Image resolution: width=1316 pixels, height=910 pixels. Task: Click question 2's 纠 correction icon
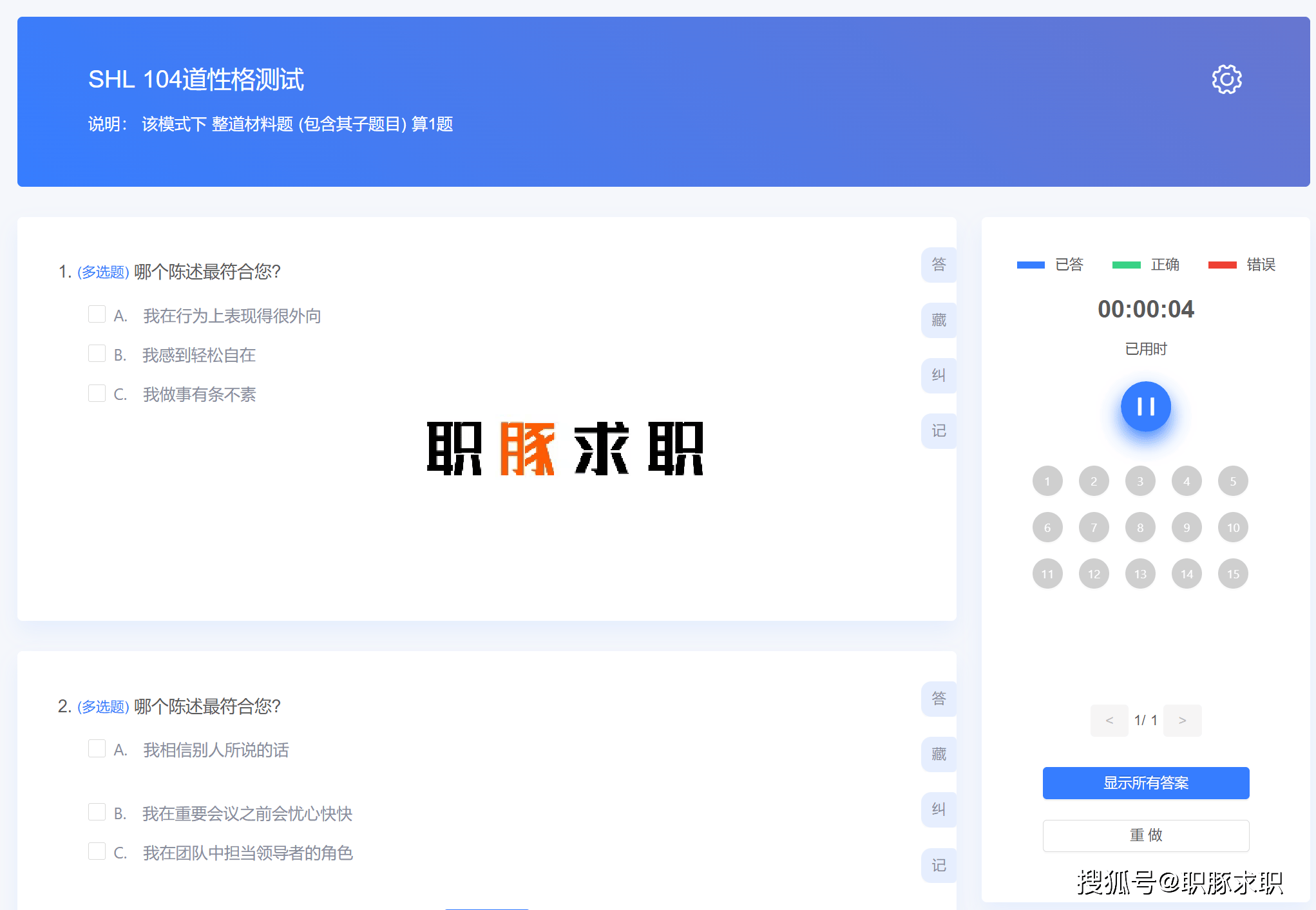tap(939, 810)
